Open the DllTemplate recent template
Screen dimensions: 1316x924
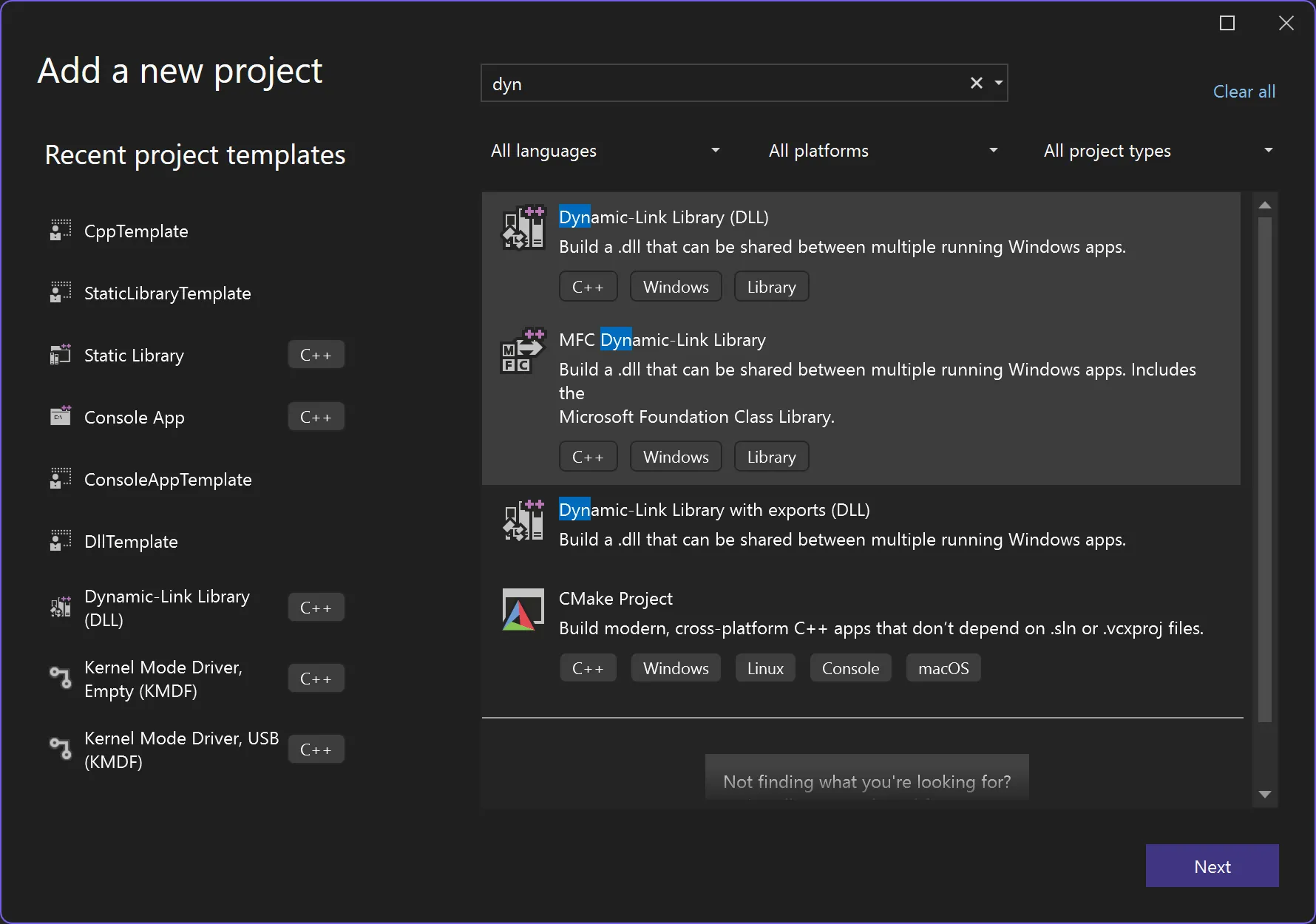click(131, 542)
